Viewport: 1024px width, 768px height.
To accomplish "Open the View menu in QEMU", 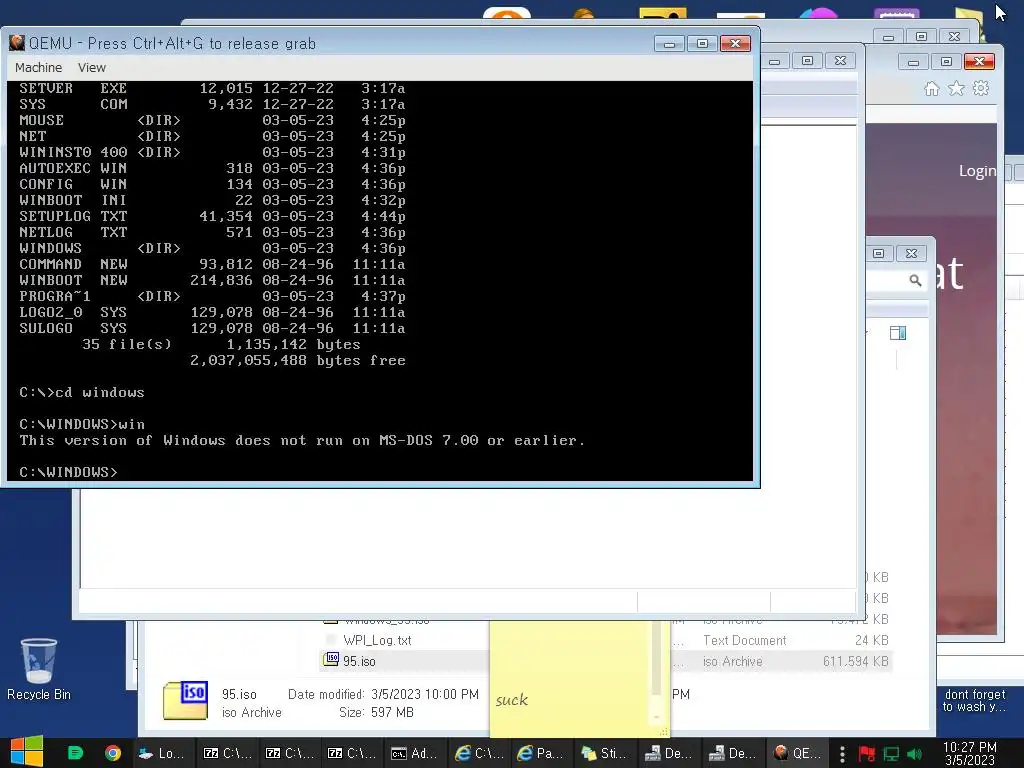I will [91, 68].
